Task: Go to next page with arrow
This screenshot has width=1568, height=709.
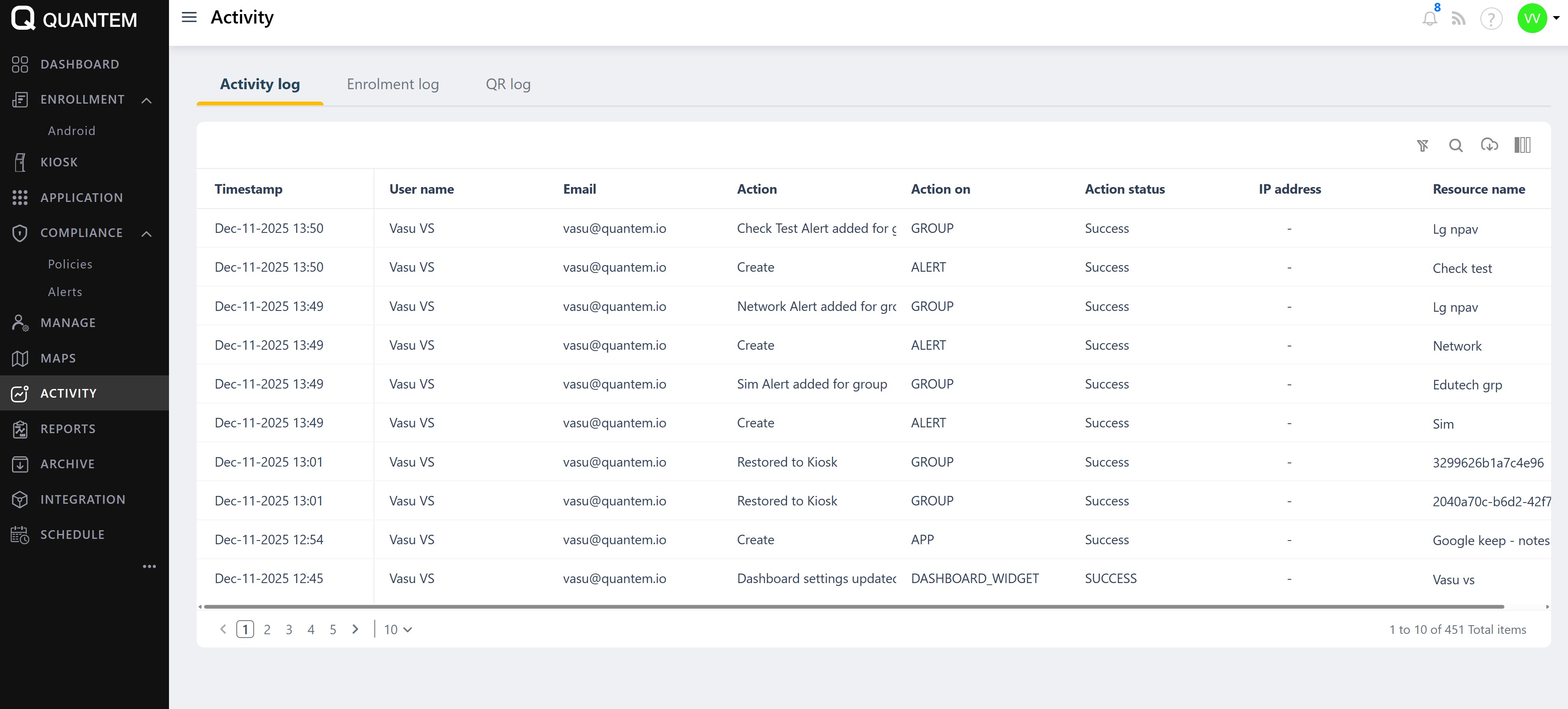Action: 355,629
